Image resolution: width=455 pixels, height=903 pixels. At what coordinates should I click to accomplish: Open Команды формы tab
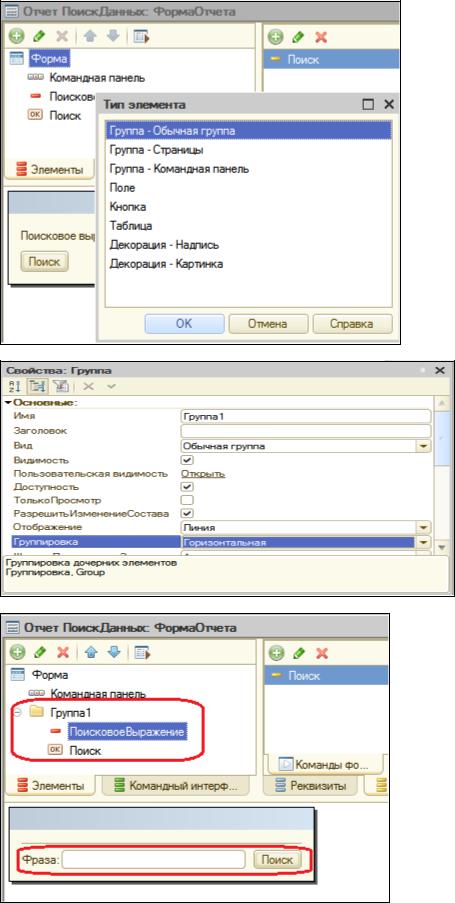point(324,765)
